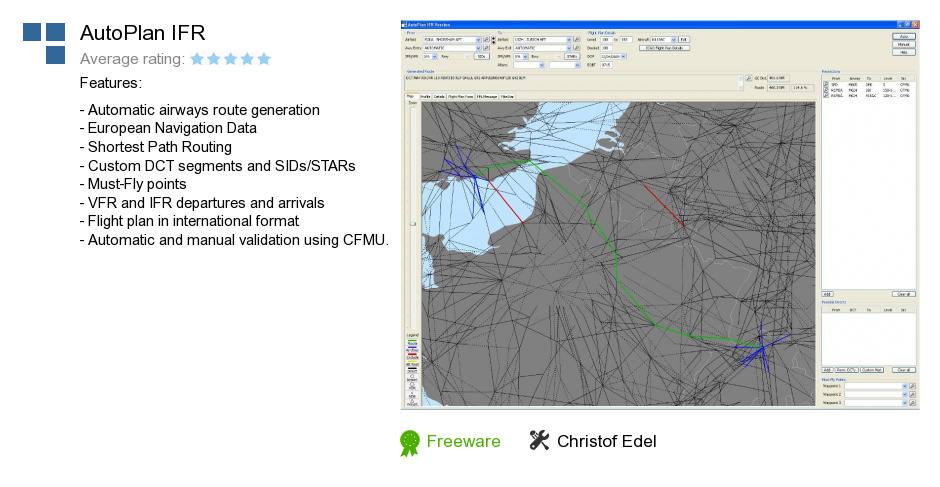Open the To Airfield dropdown
Screen dimensions: 940x487
tap(569, 40)
